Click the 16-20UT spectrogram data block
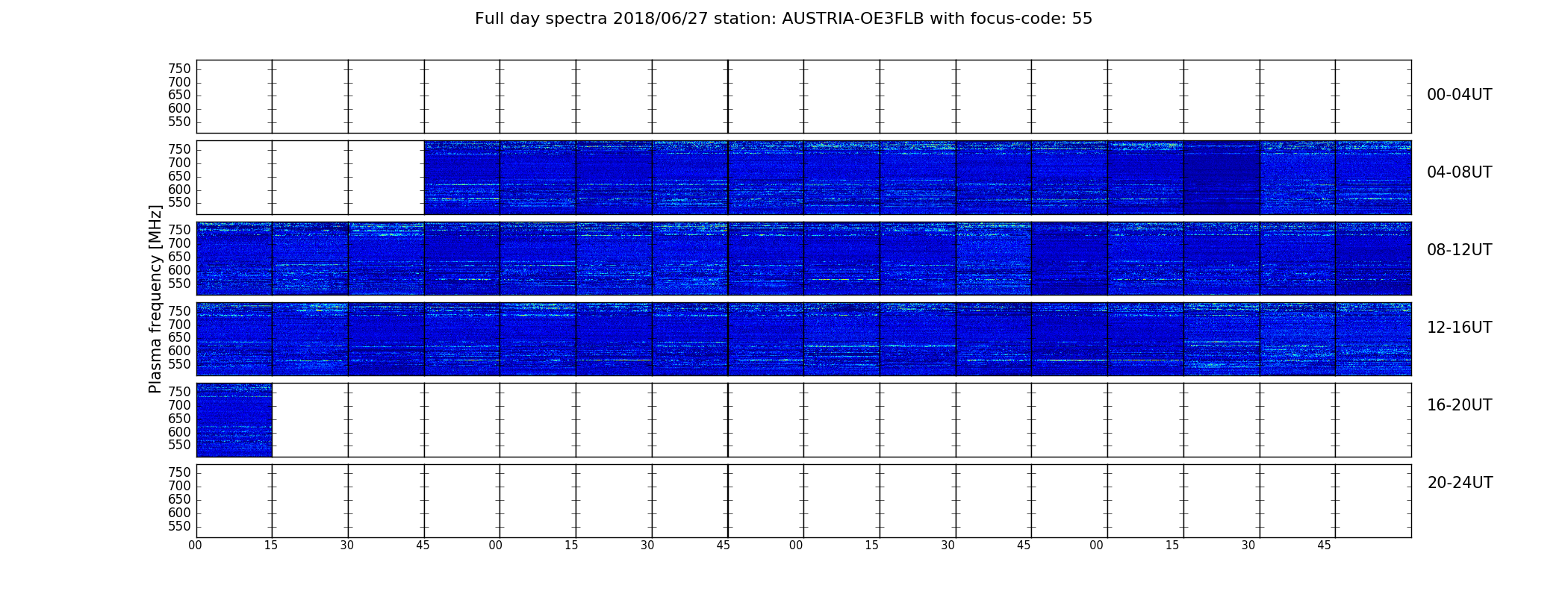1568x597 pixels. 234,420
